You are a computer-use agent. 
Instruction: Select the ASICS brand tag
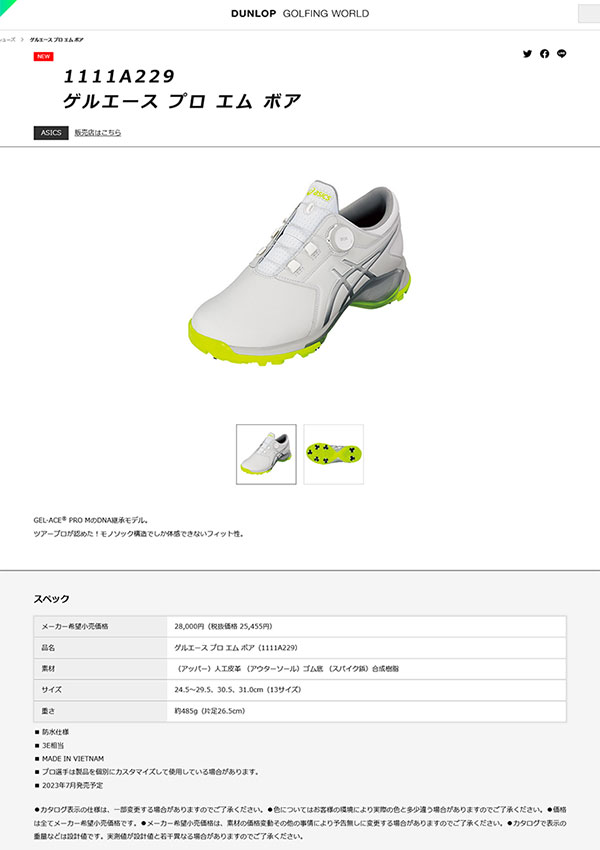[51, 133]
